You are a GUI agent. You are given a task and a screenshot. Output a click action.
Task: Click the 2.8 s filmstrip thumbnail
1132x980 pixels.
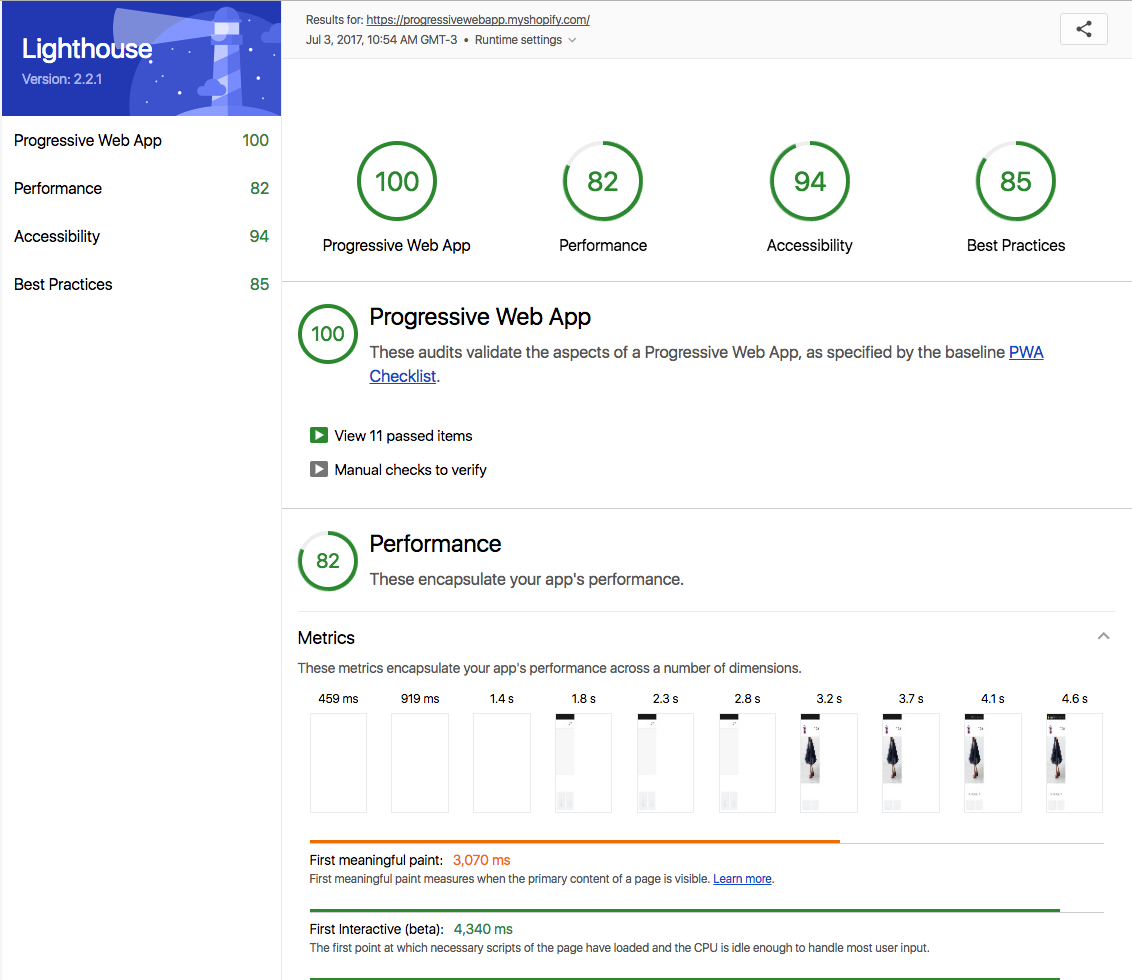click(747, 763)
